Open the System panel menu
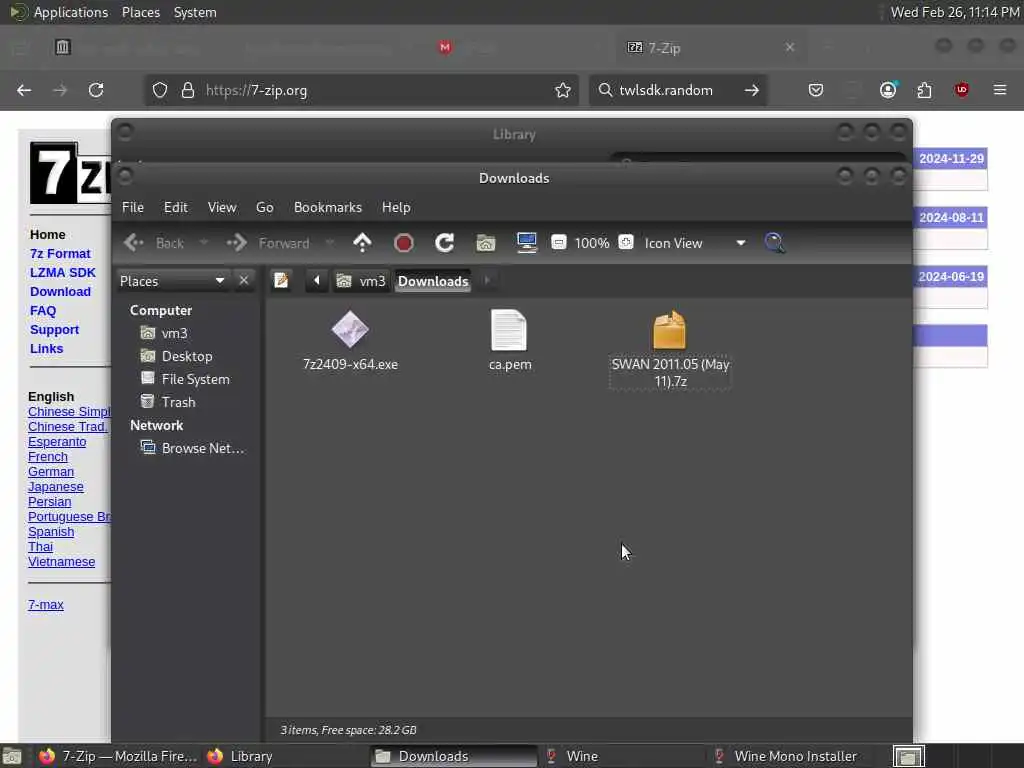The image size is (1024, 768). (x=195, y=12)
